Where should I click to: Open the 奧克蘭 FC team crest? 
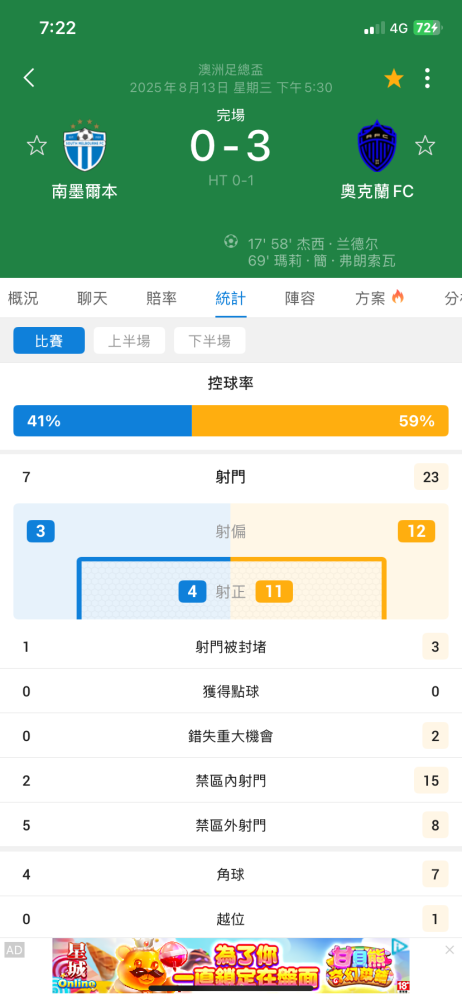pos(377,145)
